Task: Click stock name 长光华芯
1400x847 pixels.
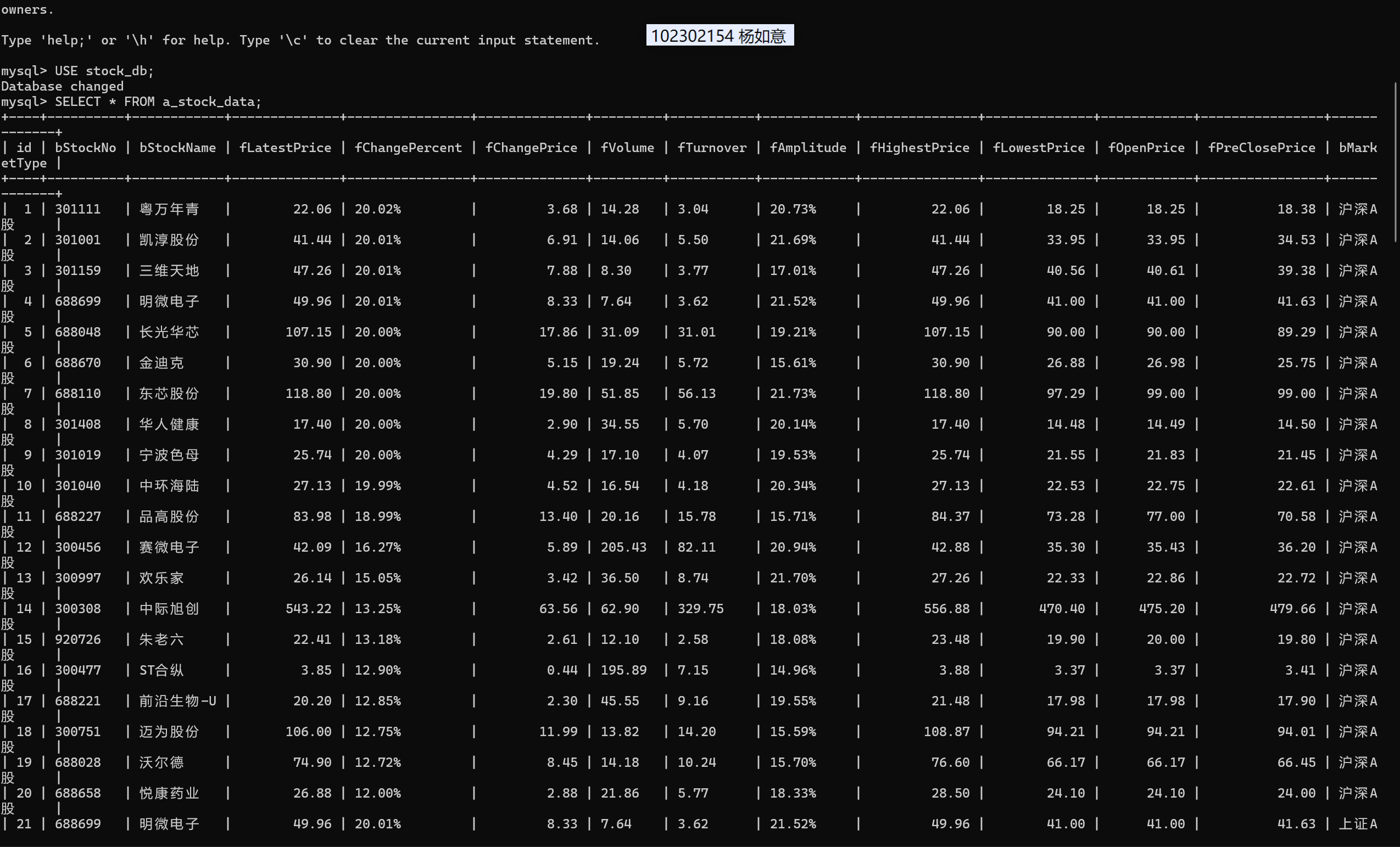Action: pos(169,332)
